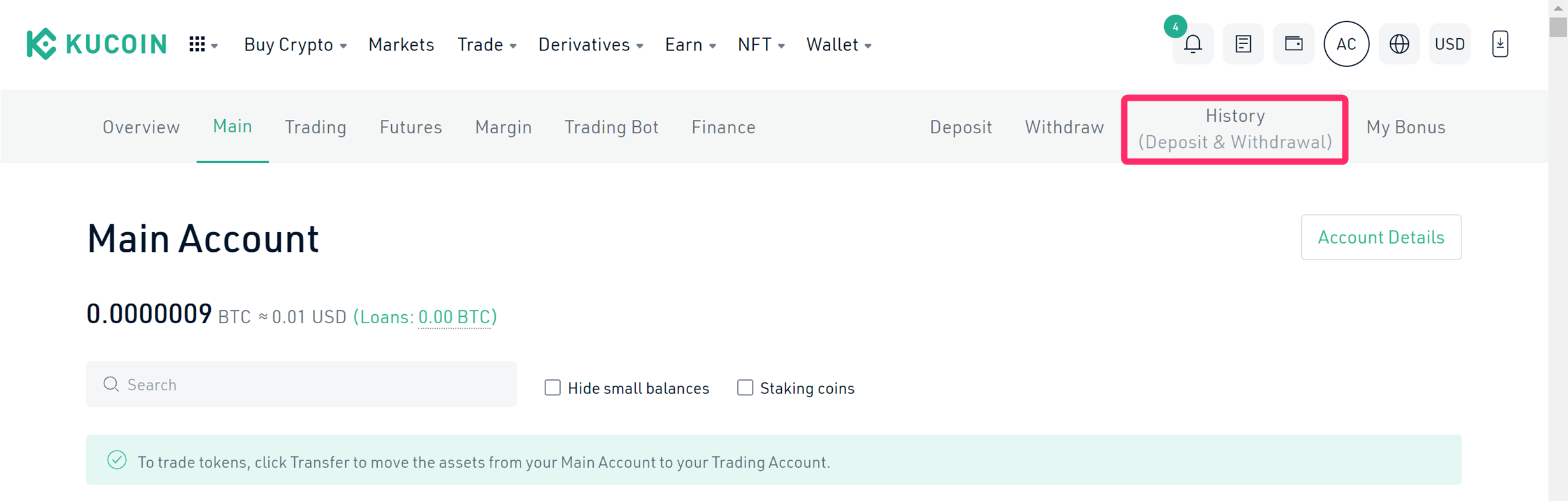Viewport: 1568px width, 501px height.
Task: Focus the asset Search field
Action: pos(301,384)
